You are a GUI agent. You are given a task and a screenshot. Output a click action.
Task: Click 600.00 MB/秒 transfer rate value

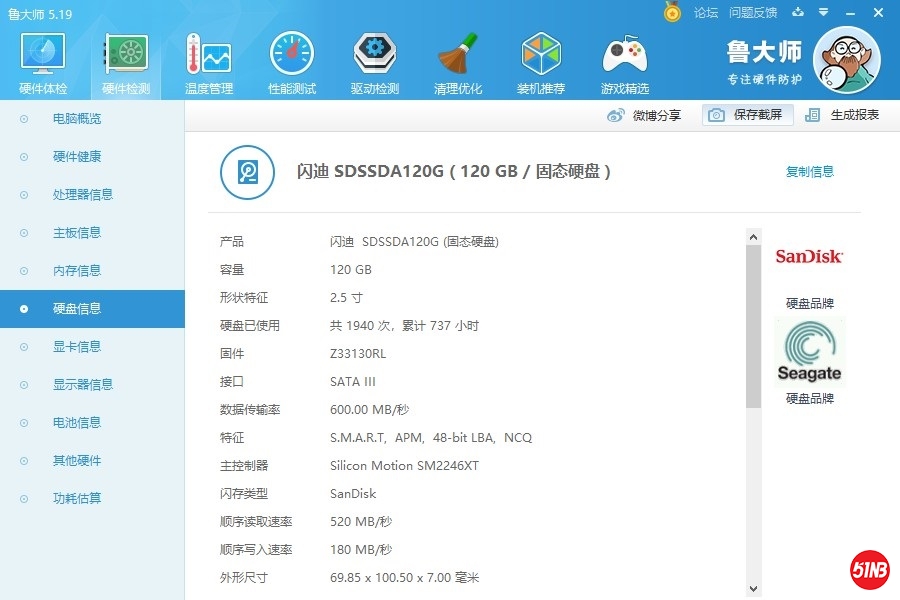tap(369, 410)
